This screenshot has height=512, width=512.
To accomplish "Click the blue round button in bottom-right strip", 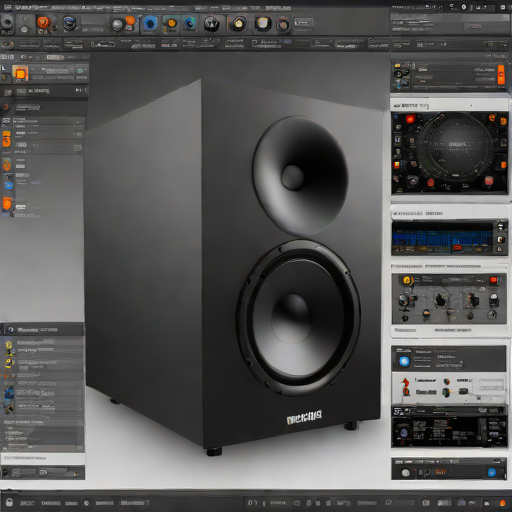I will pos(492,472).
